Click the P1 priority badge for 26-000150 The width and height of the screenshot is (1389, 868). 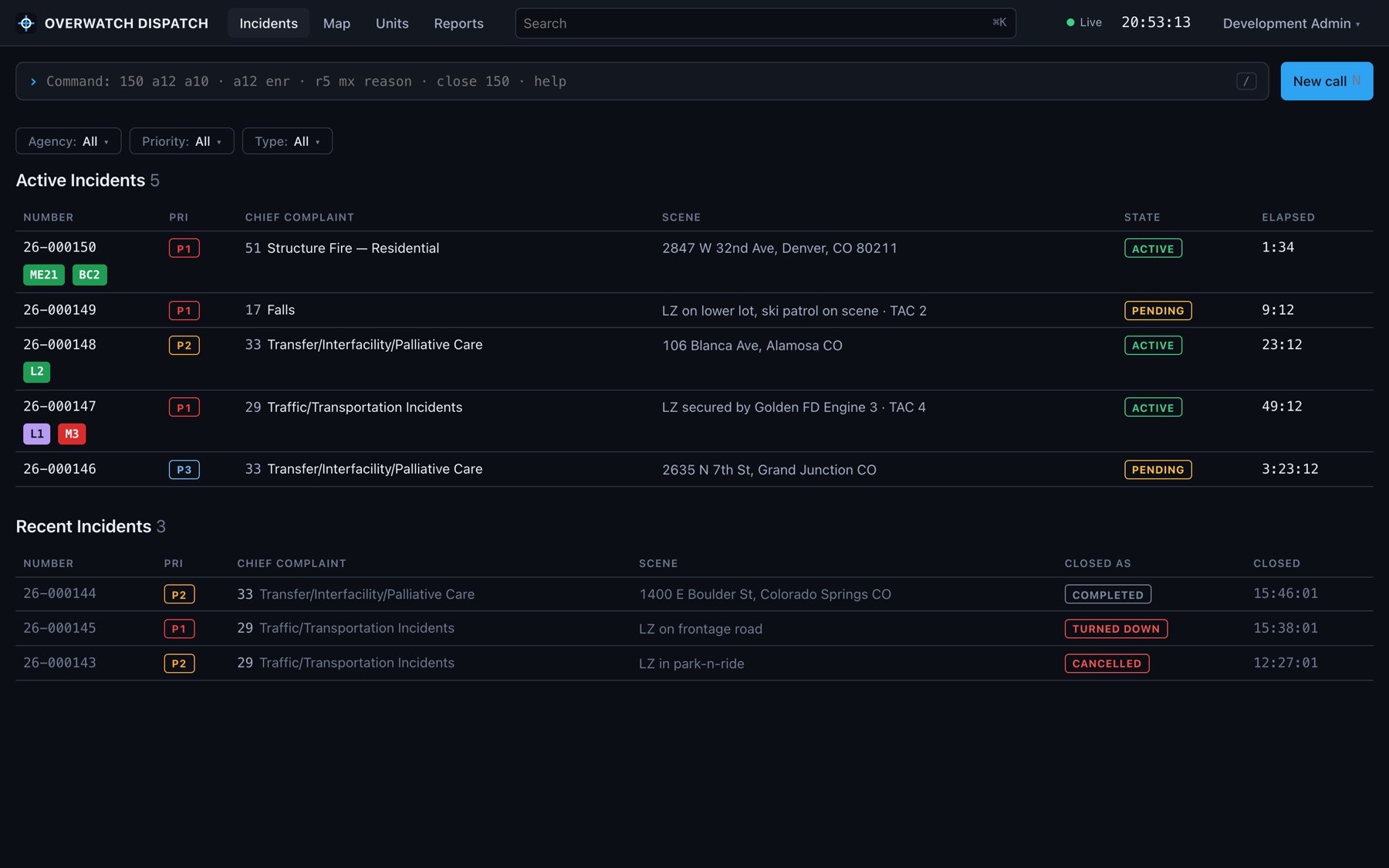[184, 248]
